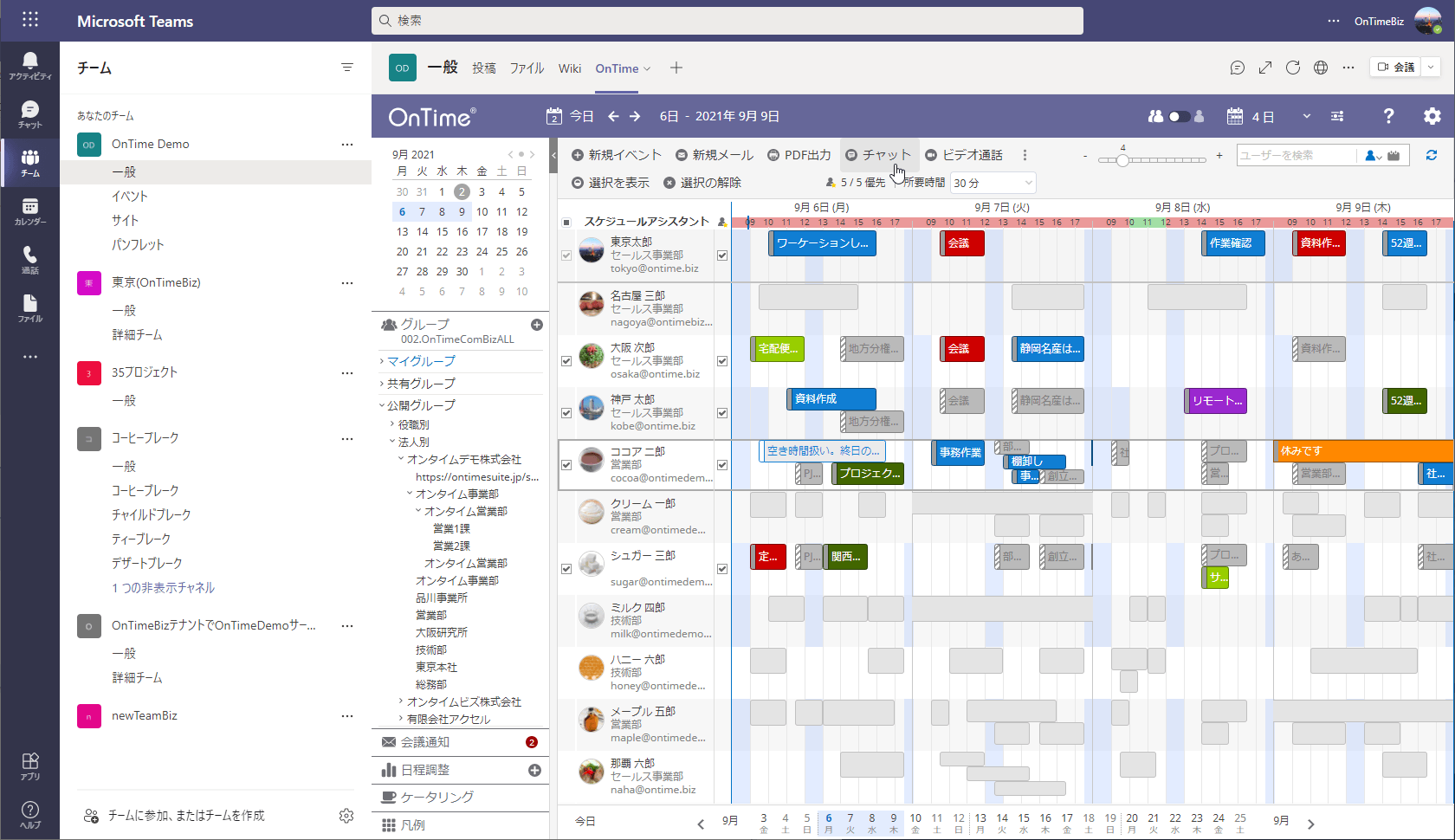Image resolution: width=1455 pixels, height=840 pixels.
Task: Open OnTime settings gear
Action: 1432,115
